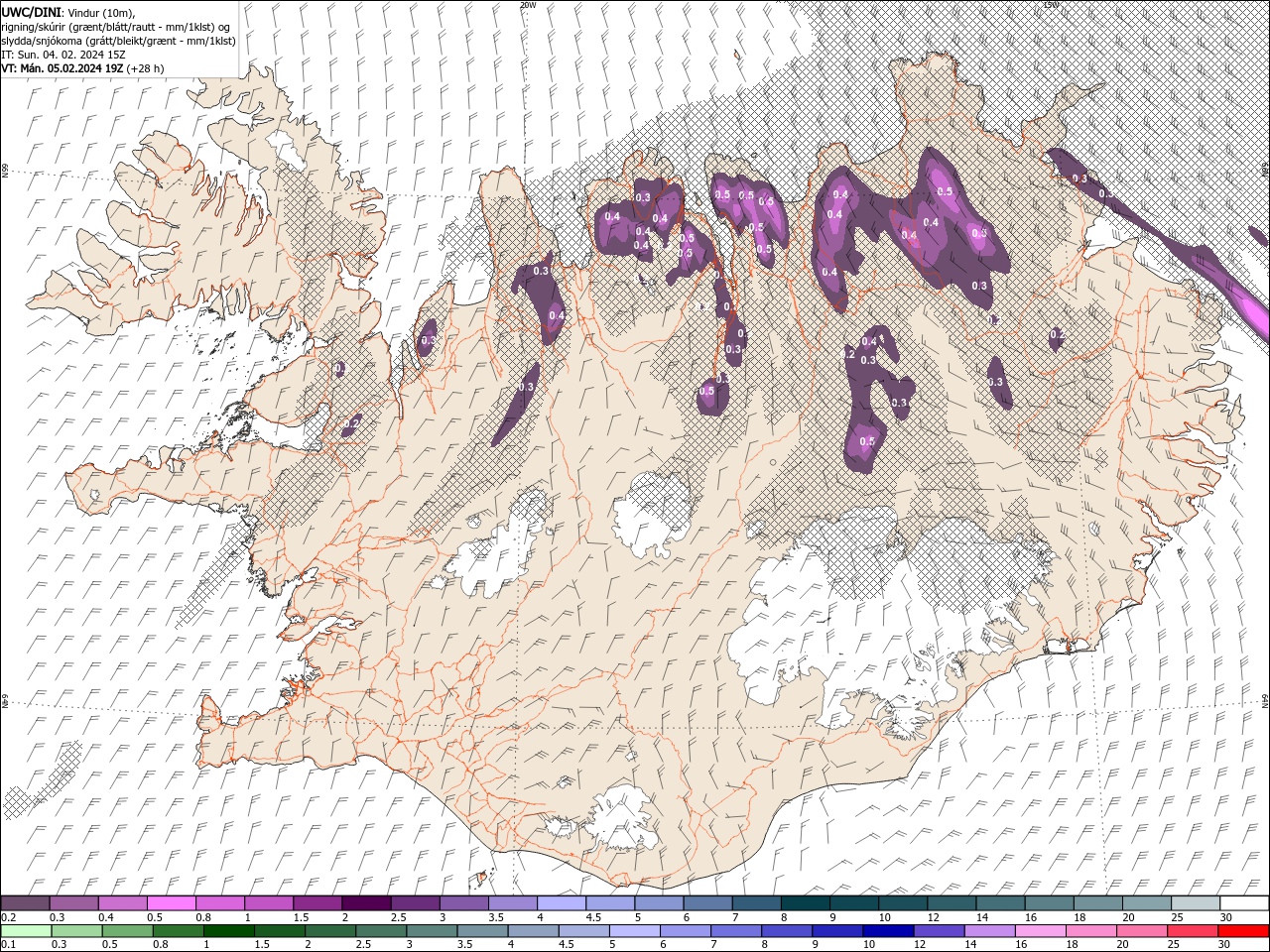Pick the darkest green 1 rain legend swatch
This screenshot has width=1270, height=952.
[x=228, y=931]
